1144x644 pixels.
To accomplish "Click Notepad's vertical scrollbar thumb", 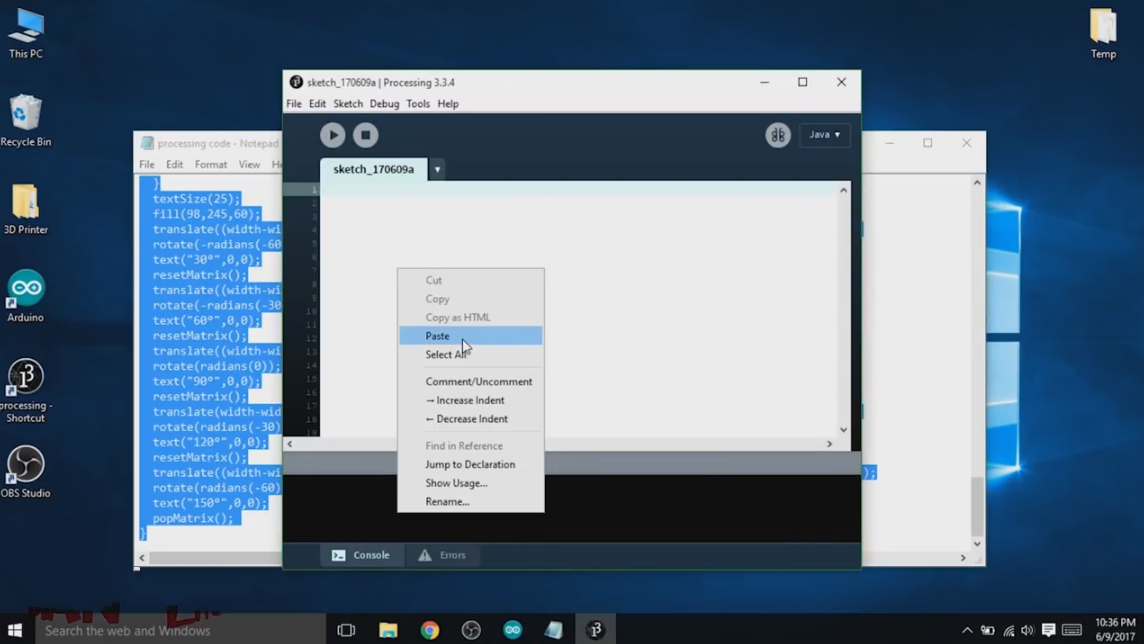I will click(978, 506).
